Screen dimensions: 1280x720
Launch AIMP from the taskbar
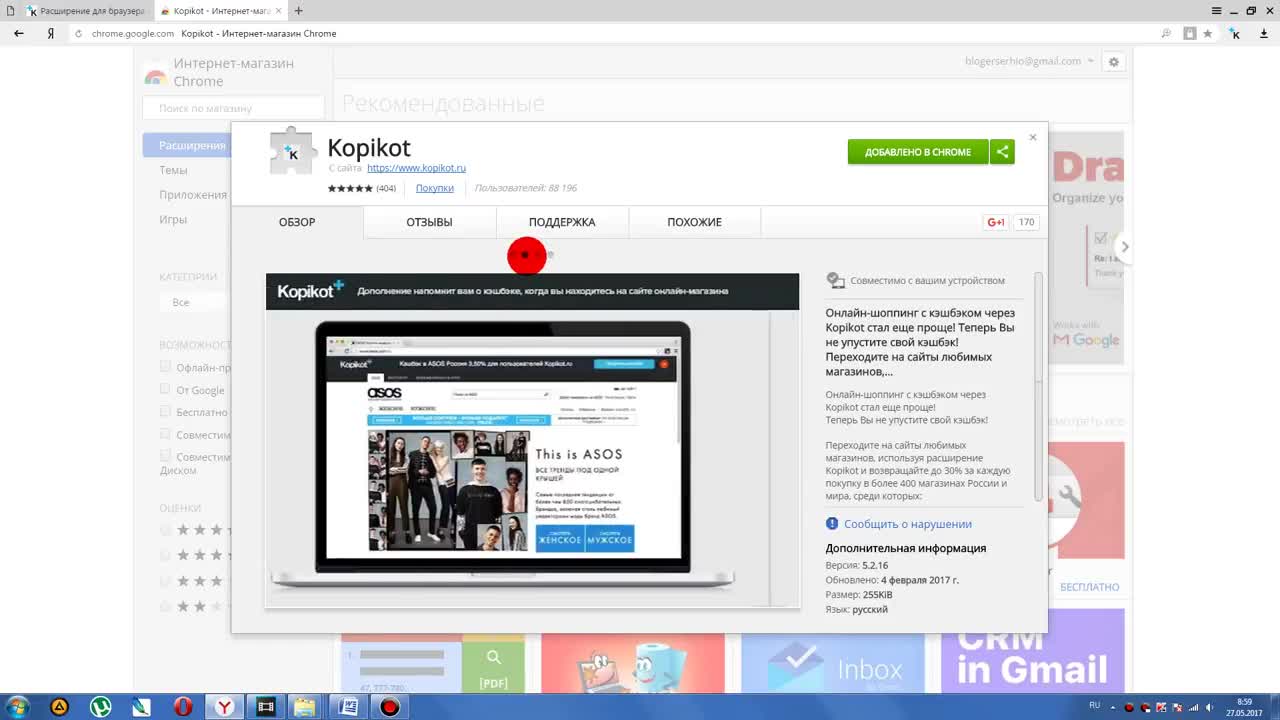tap(60, 707)
